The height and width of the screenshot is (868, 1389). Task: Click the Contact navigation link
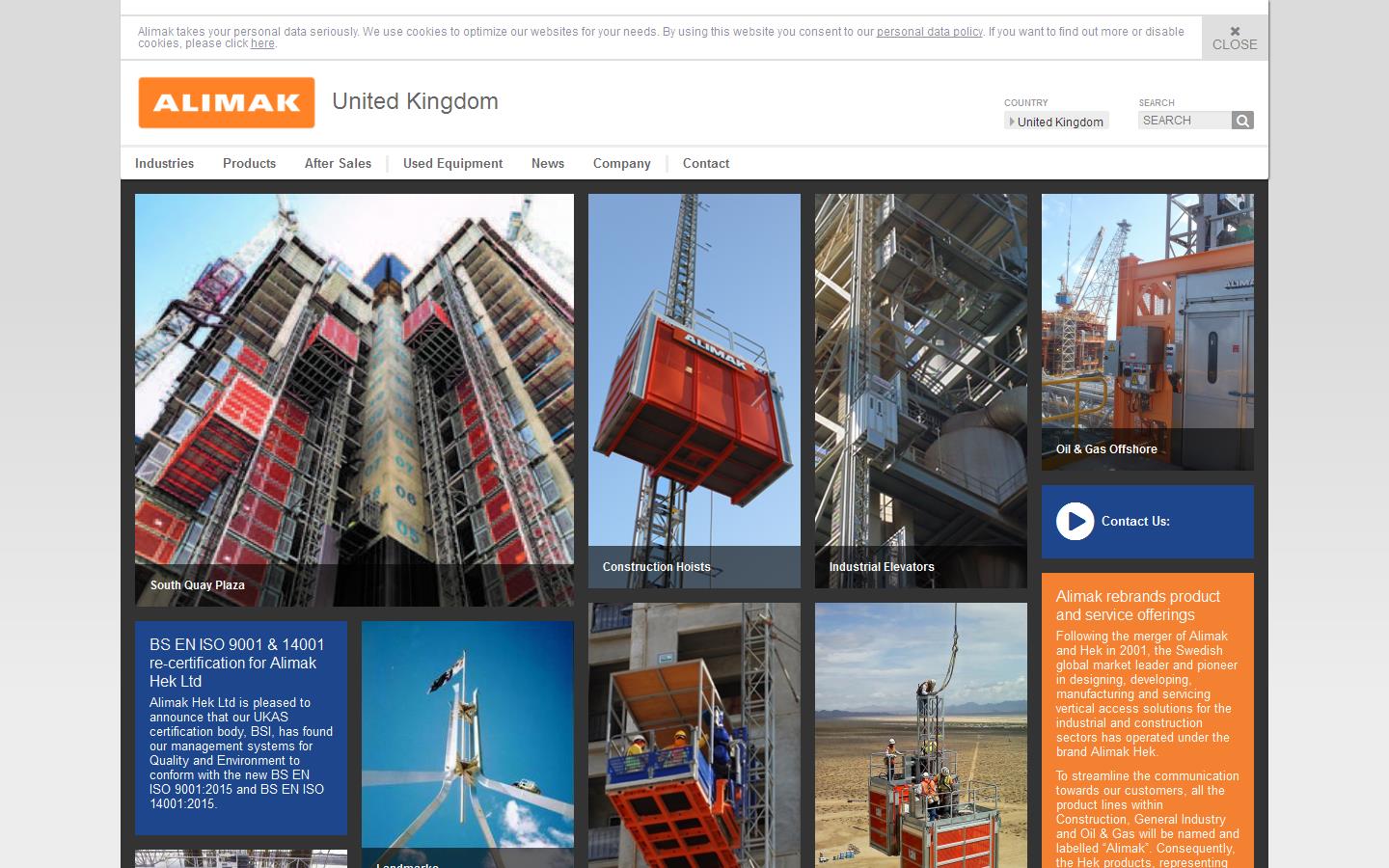705,163
